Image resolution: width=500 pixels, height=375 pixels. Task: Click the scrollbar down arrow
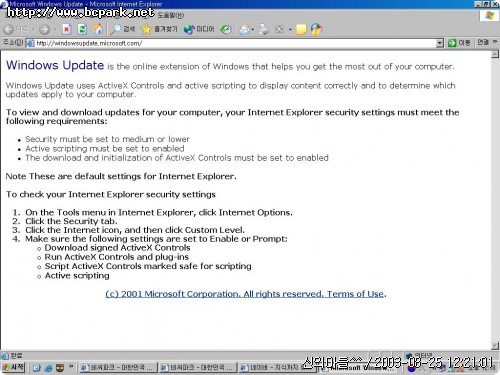click(x=495, y=346)
